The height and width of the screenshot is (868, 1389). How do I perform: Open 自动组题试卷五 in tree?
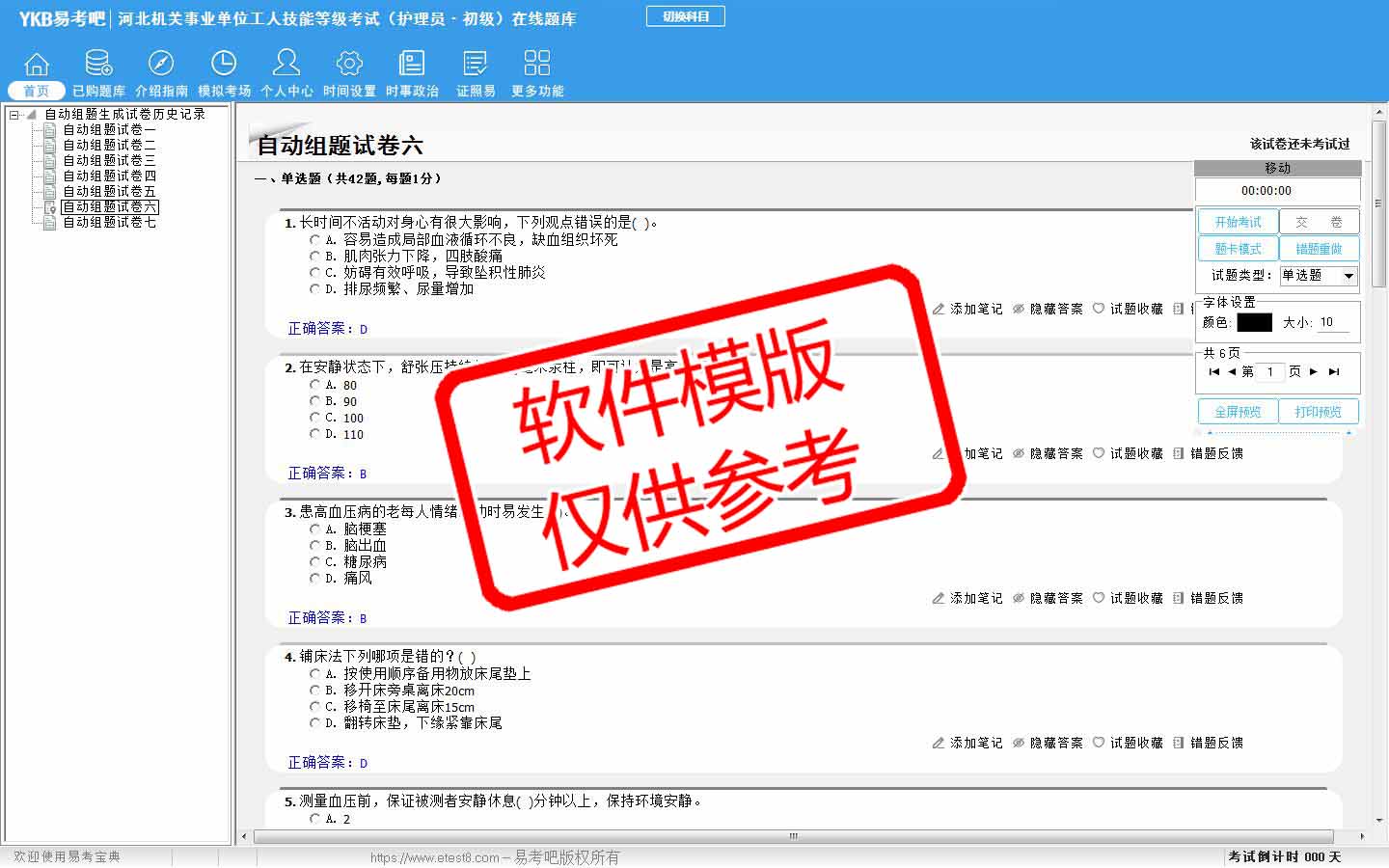click(x=109, y=191)
